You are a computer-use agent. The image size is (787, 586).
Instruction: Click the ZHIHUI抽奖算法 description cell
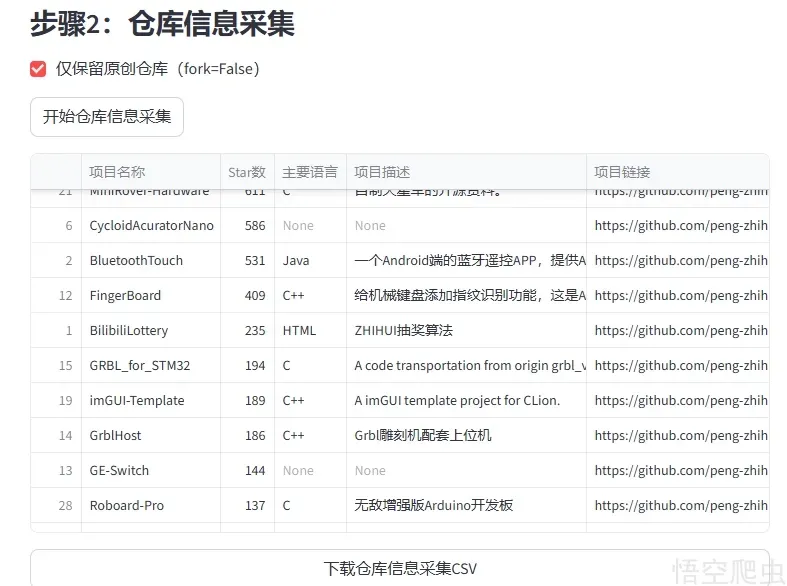[x=466, y=331]
